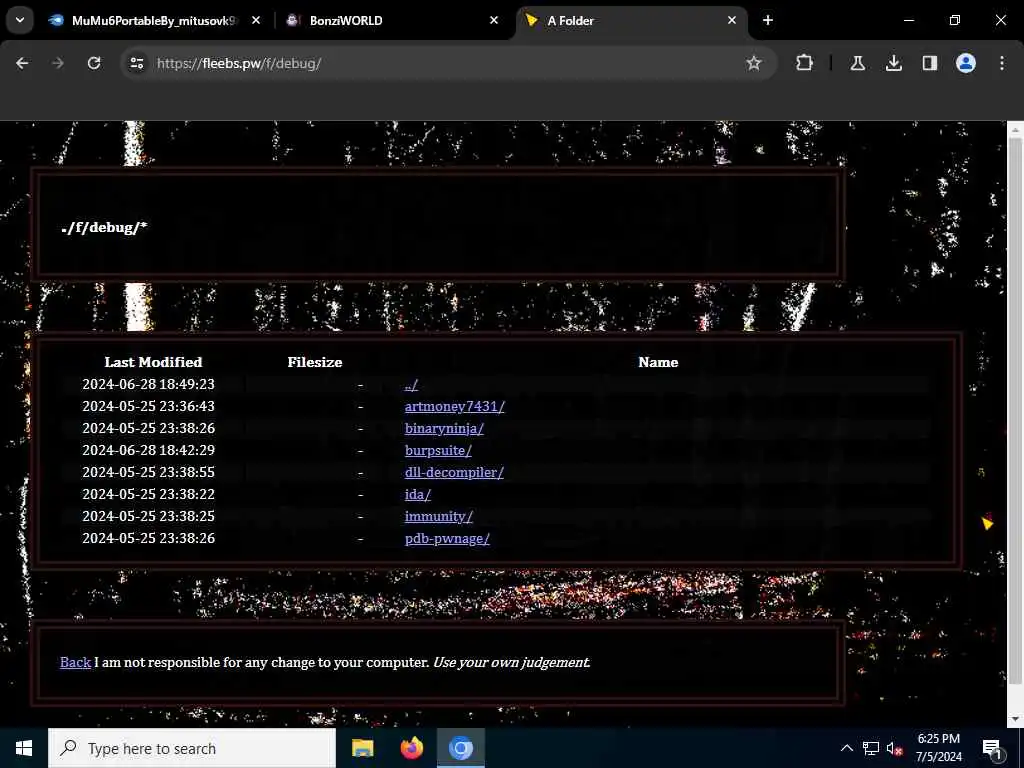Open the binaryninja/ folder link
This screenshot has width=1024, height=768.
[x=444, y=428]
